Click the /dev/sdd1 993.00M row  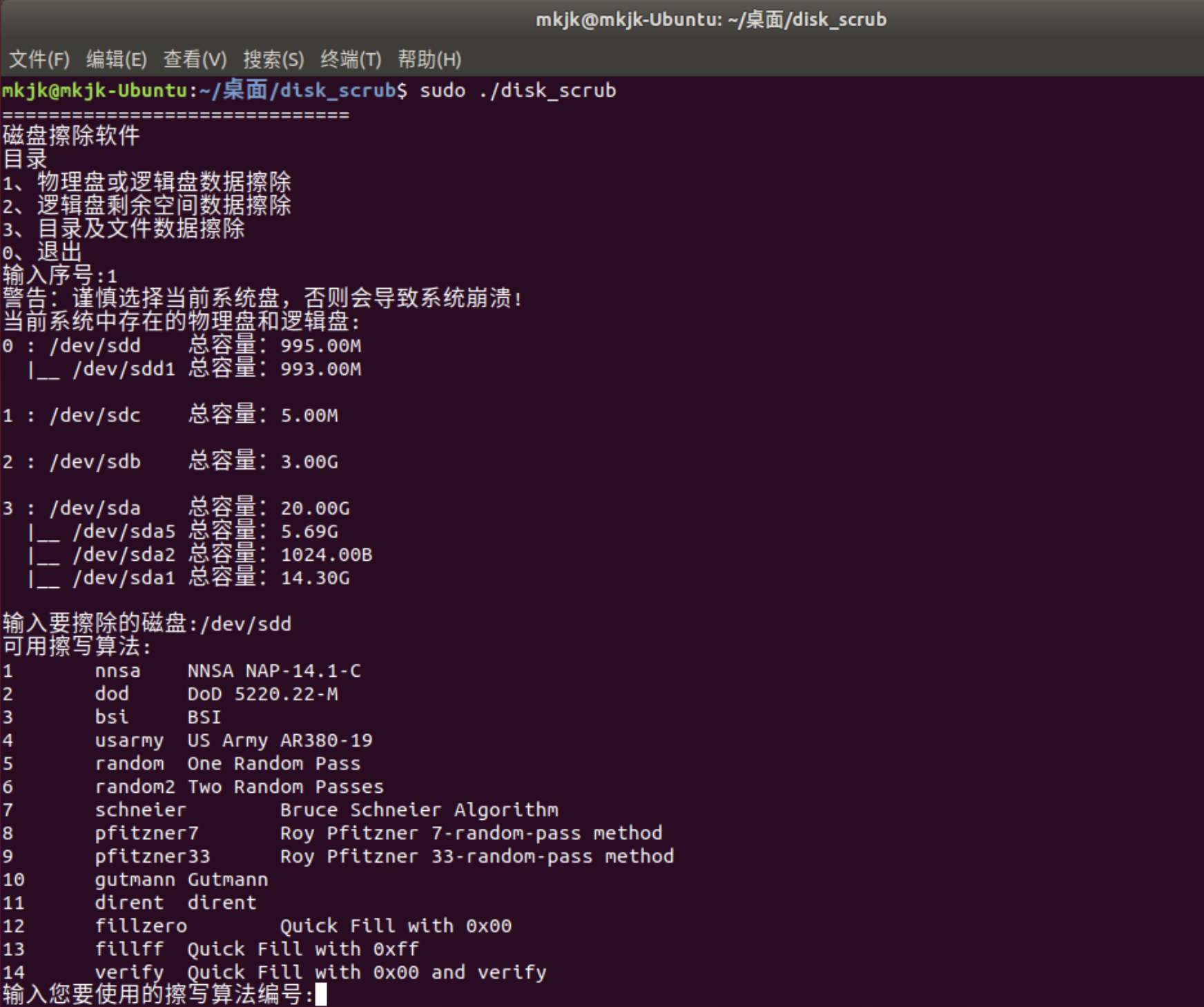(x=194, y=369)
